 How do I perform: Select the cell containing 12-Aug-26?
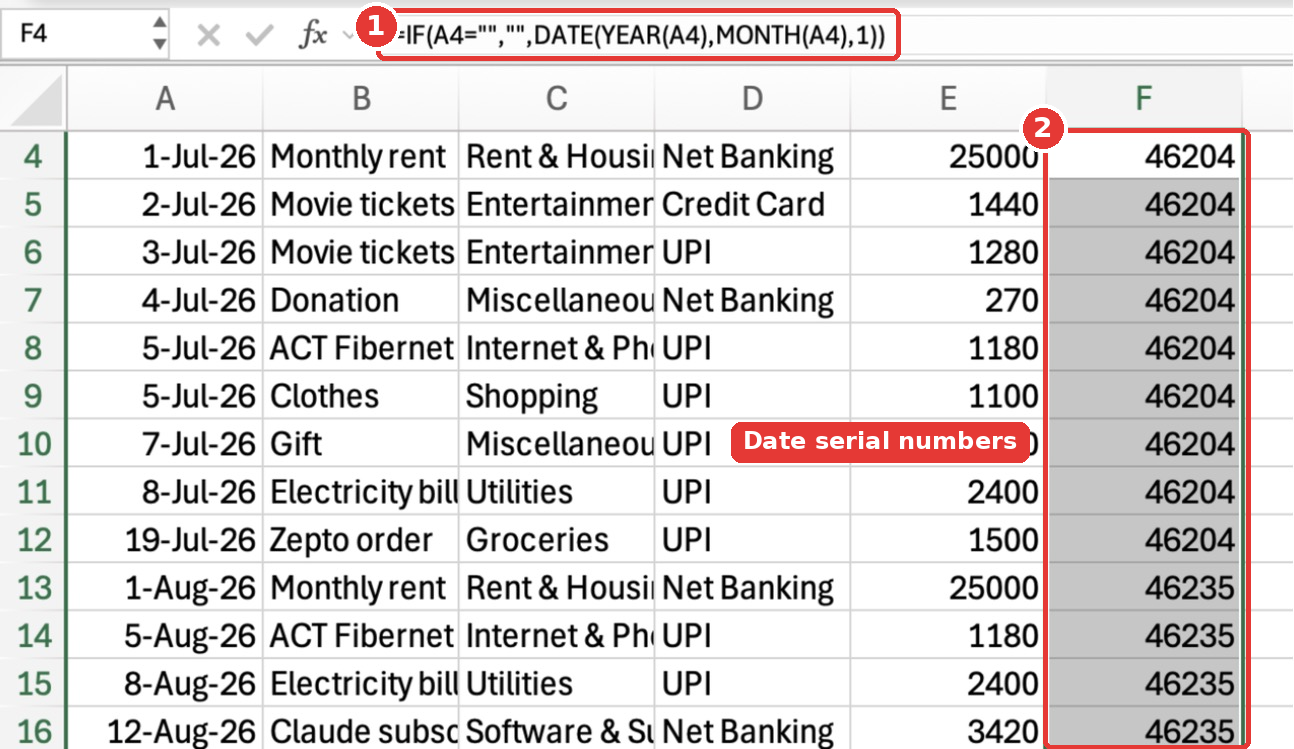165,732
